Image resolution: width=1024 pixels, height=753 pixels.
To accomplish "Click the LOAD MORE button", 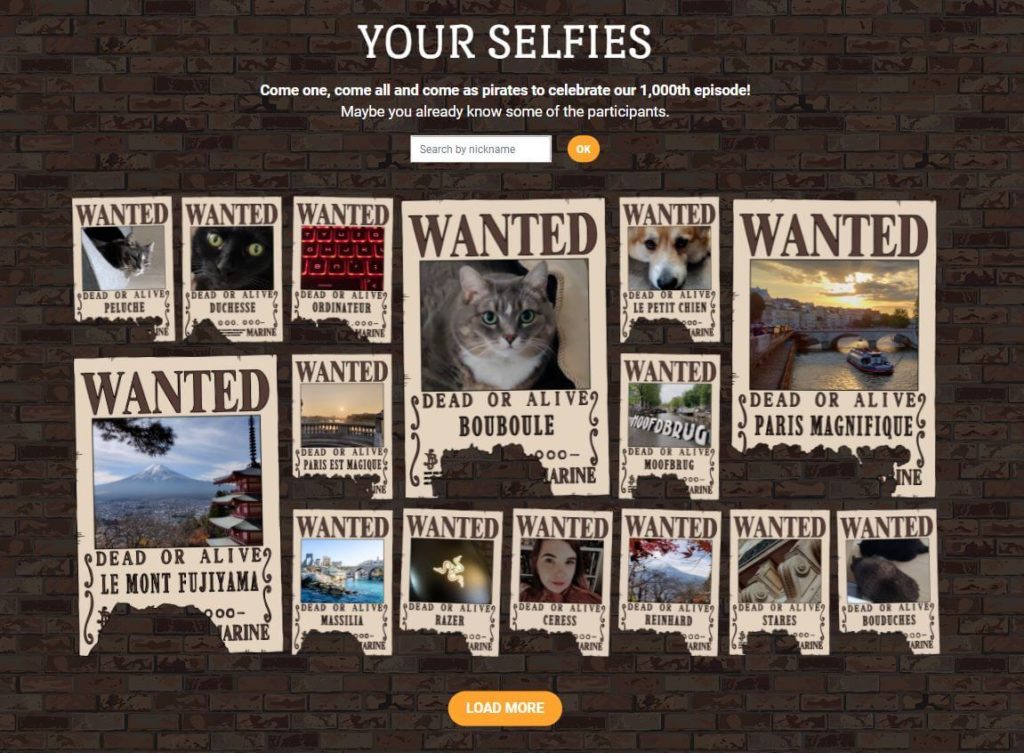I will [x=505, y=708].
